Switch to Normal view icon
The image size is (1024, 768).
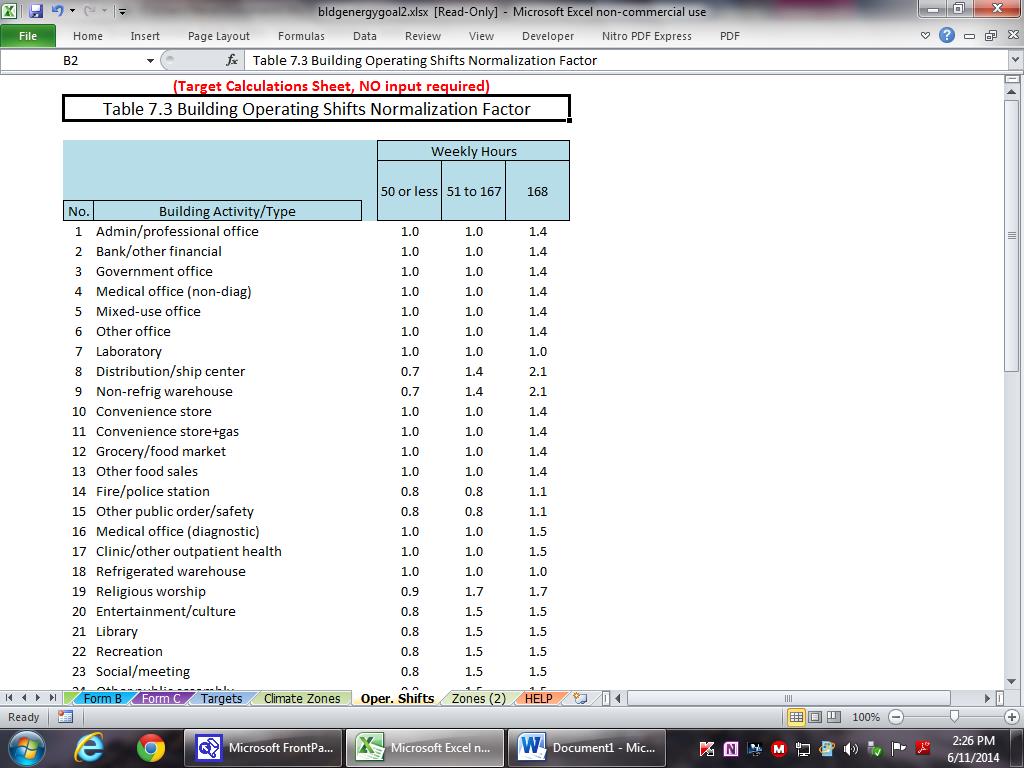[796, 717]
